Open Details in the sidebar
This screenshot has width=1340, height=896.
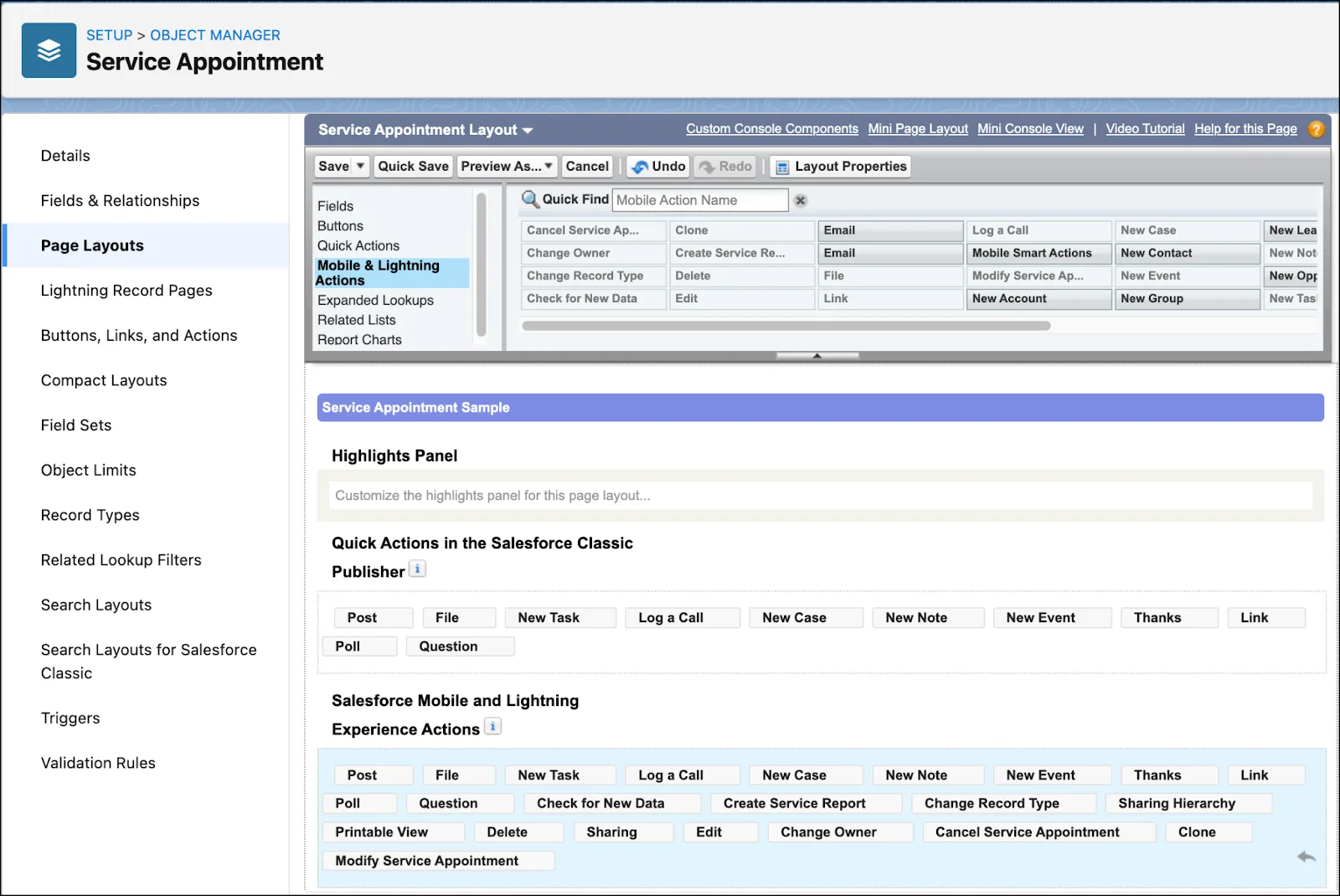(65, 156)
